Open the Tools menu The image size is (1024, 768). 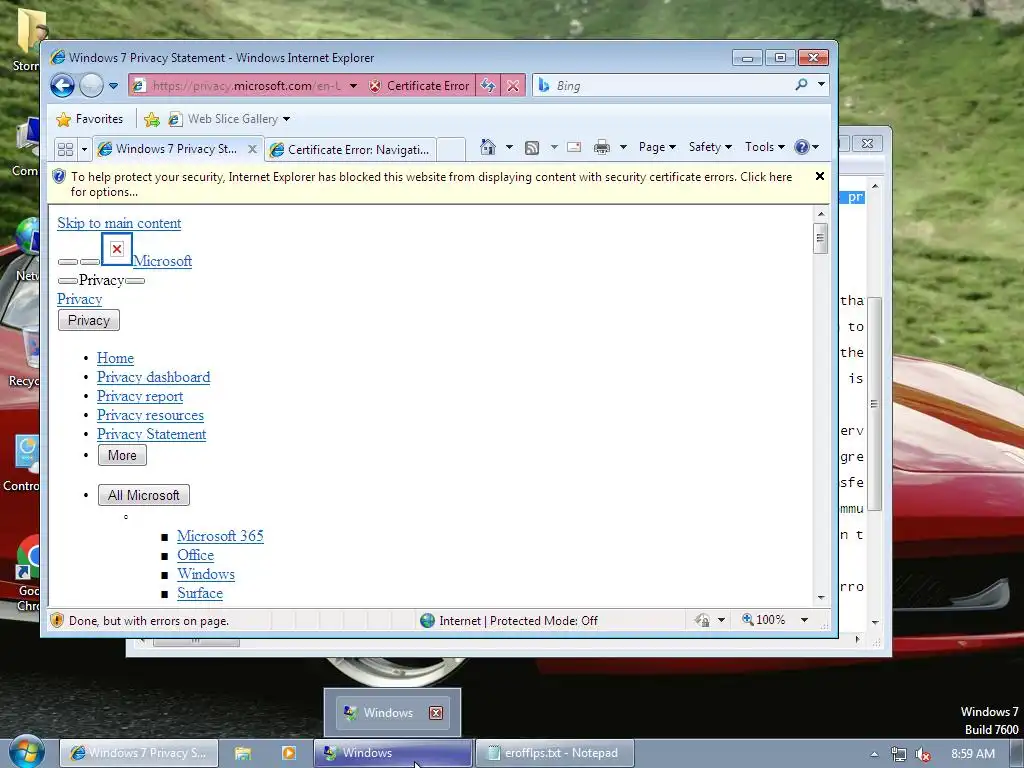[x=765, y=147]
